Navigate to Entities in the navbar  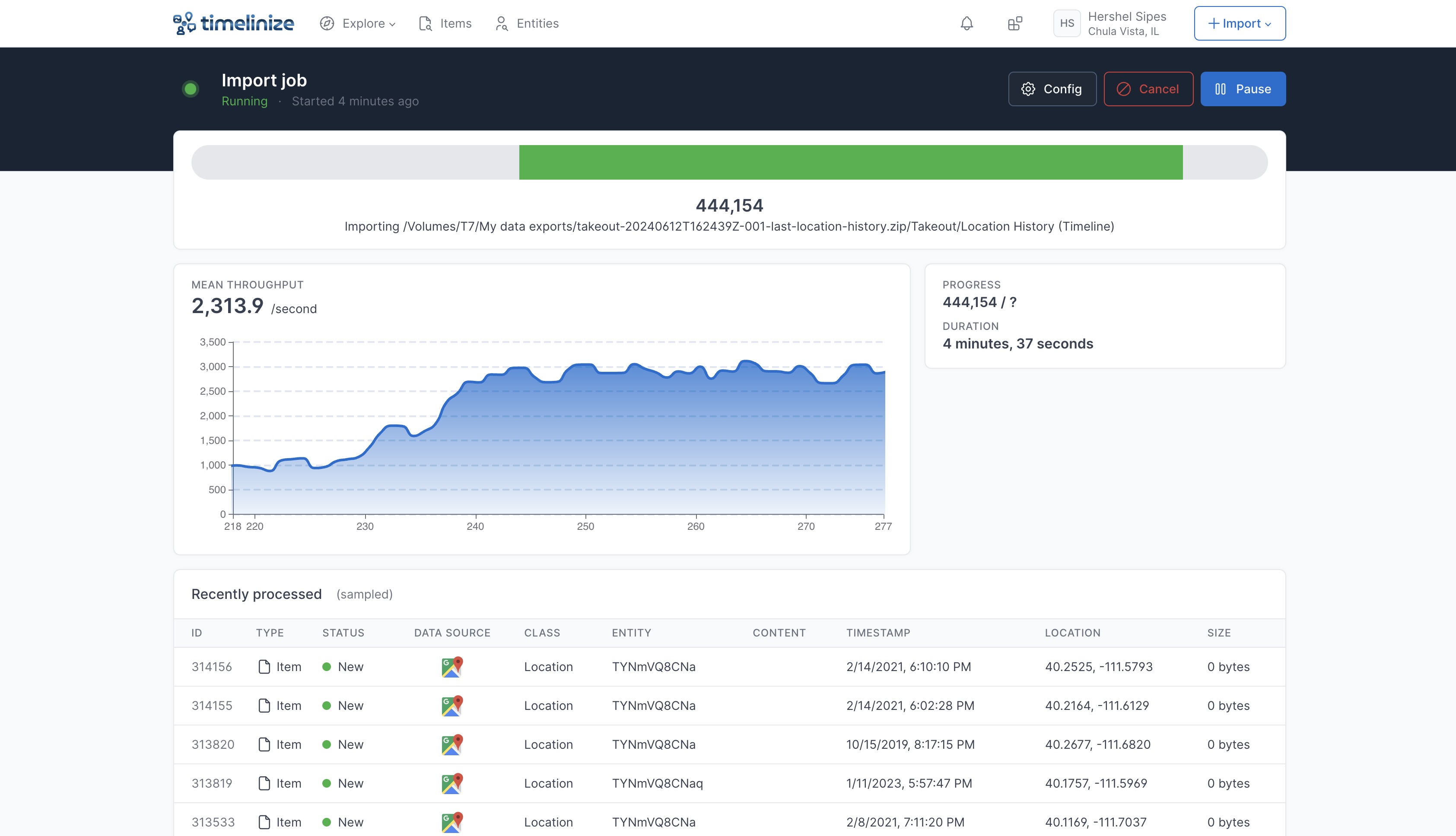point(537,24)
